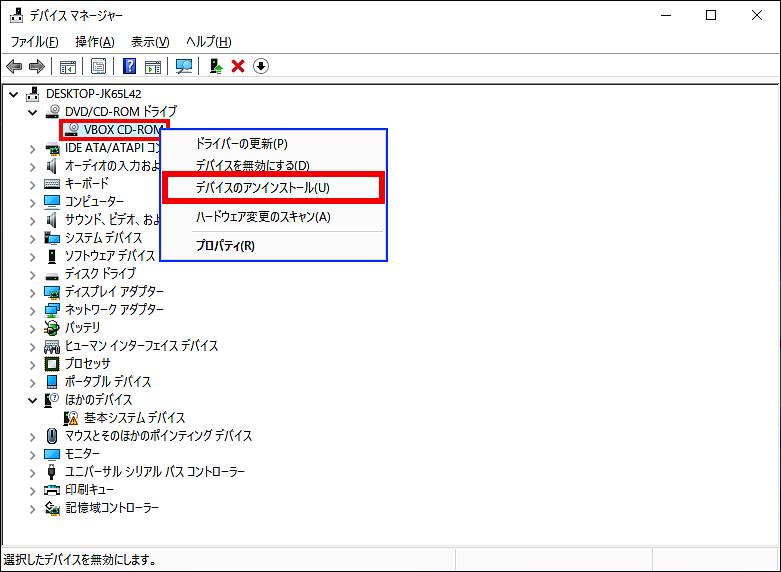Expand the ネットワーク アダプター node
The width and height of the screenshot is (781, 572).
[x=32, y=310]
